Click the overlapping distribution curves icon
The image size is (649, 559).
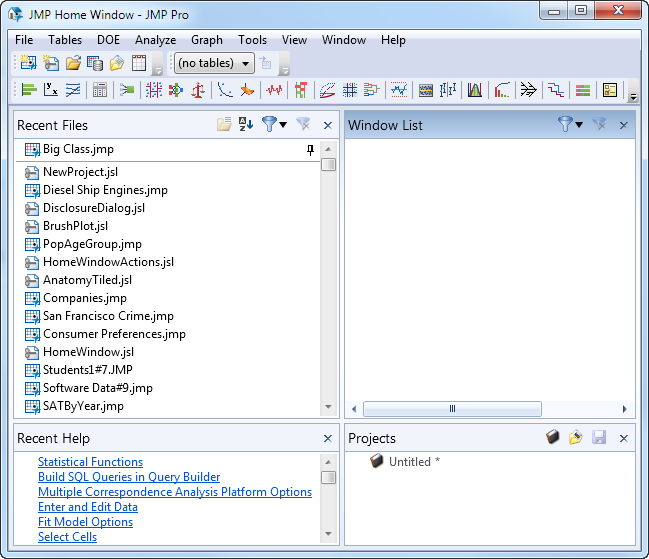[475, 89]
